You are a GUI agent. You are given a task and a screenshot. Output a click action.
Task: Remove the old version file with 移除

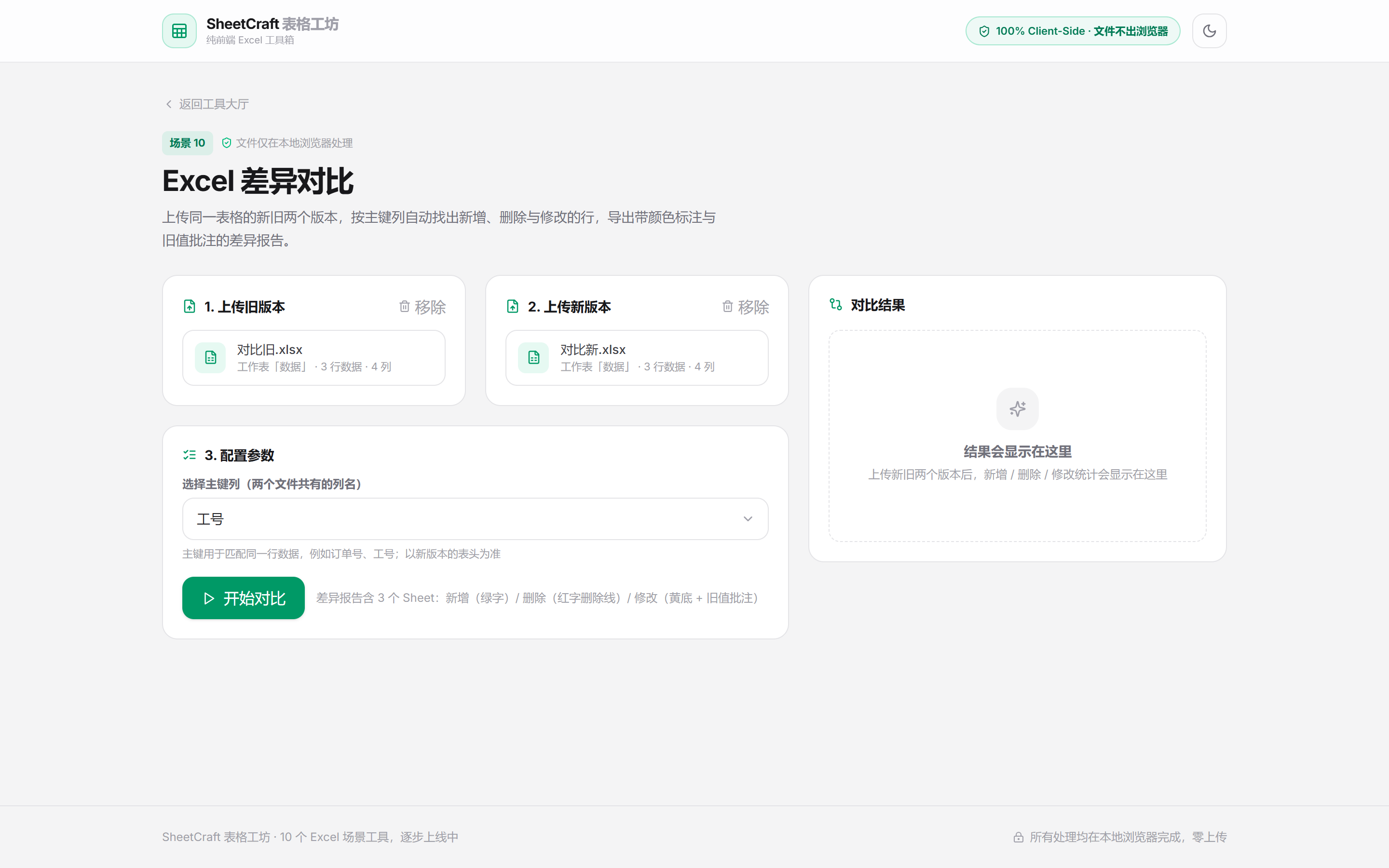422,307
